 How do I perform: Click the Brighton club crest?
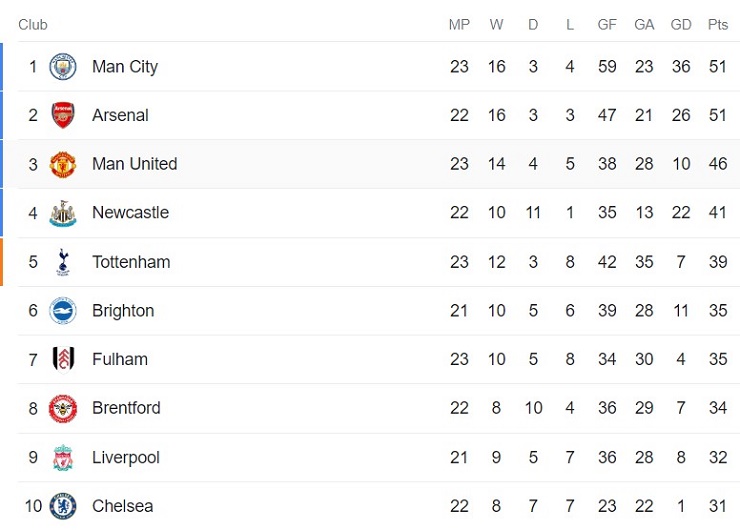[63, 311]
